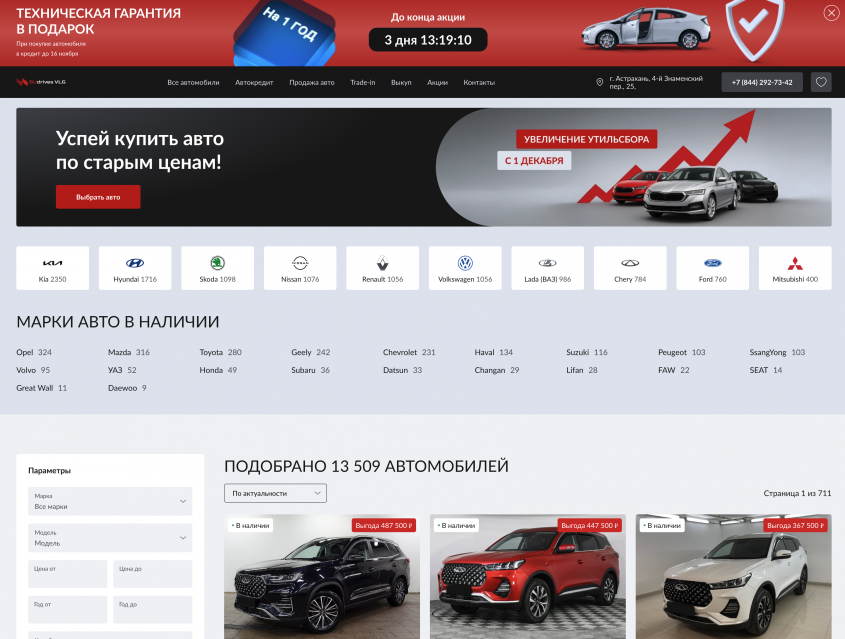
Task: Open the Toyota brand link
Action: tap(211, 352)
